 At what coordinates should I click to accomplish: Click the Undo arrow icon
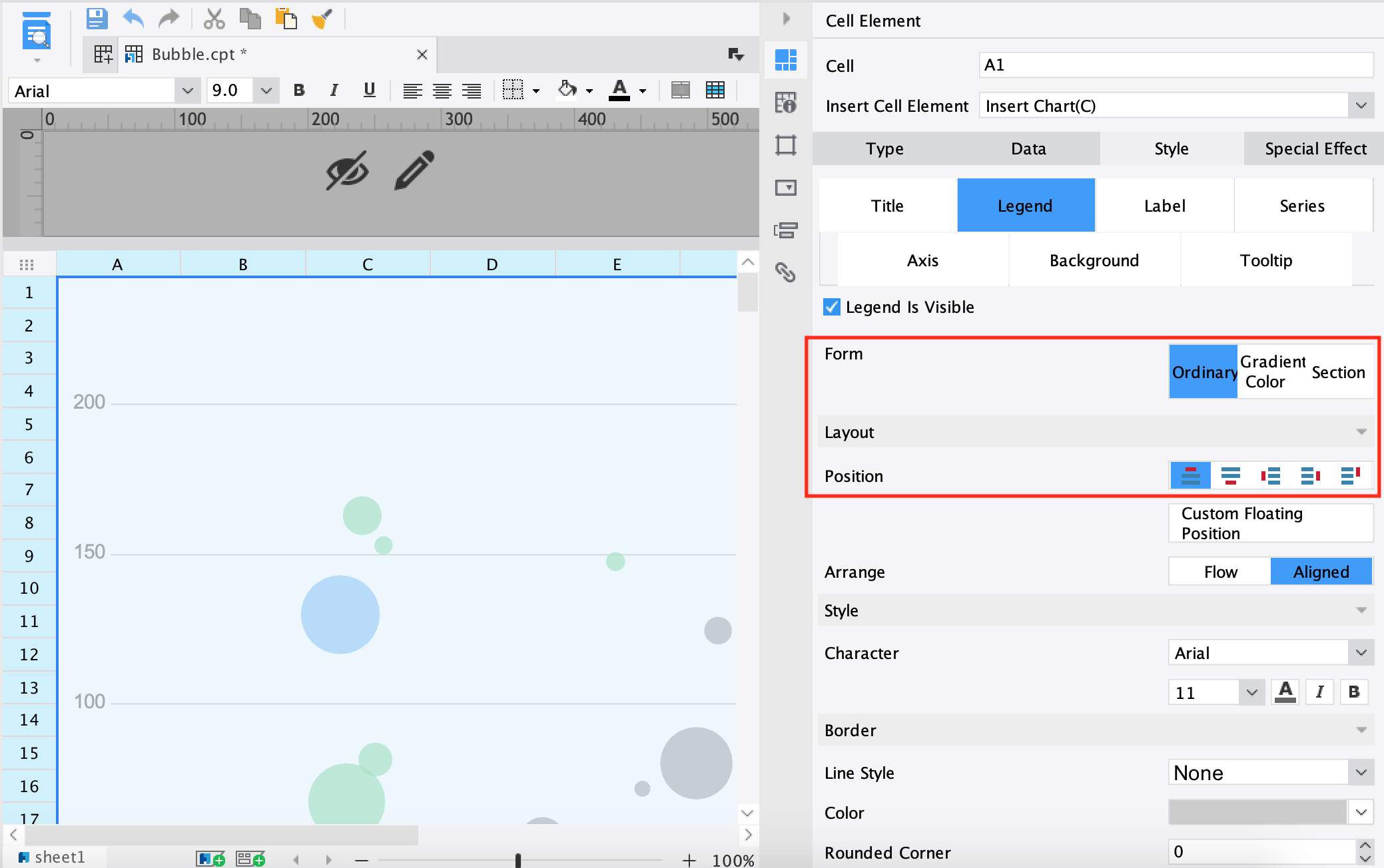point(133,19)
